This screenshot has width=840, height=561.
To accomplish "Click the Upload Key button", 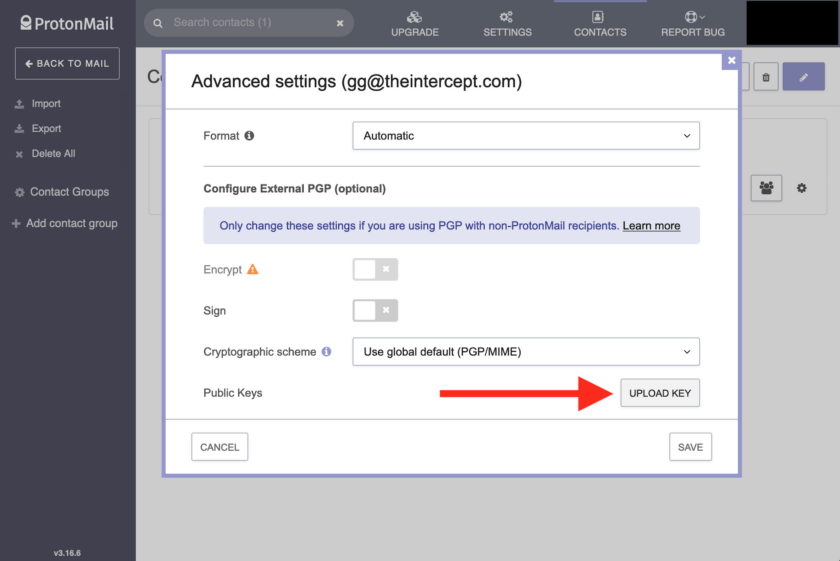I will [x=660, y=393].
